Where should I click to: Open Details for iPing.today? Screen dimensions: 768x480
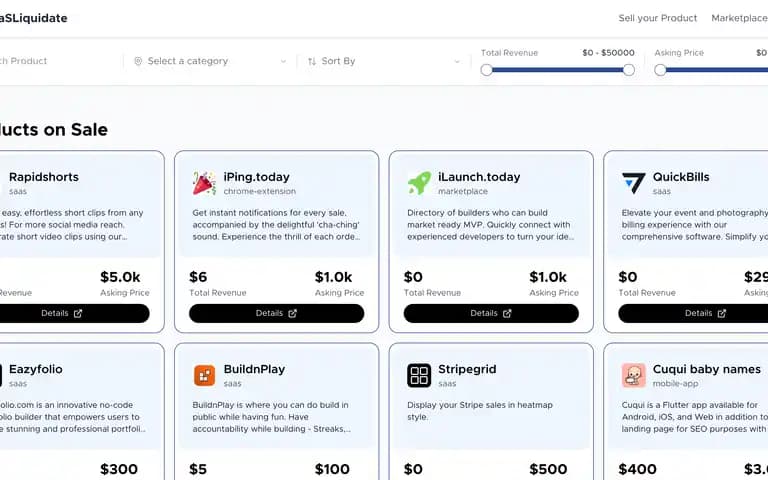pyautogui.click(x=276, y=313)
